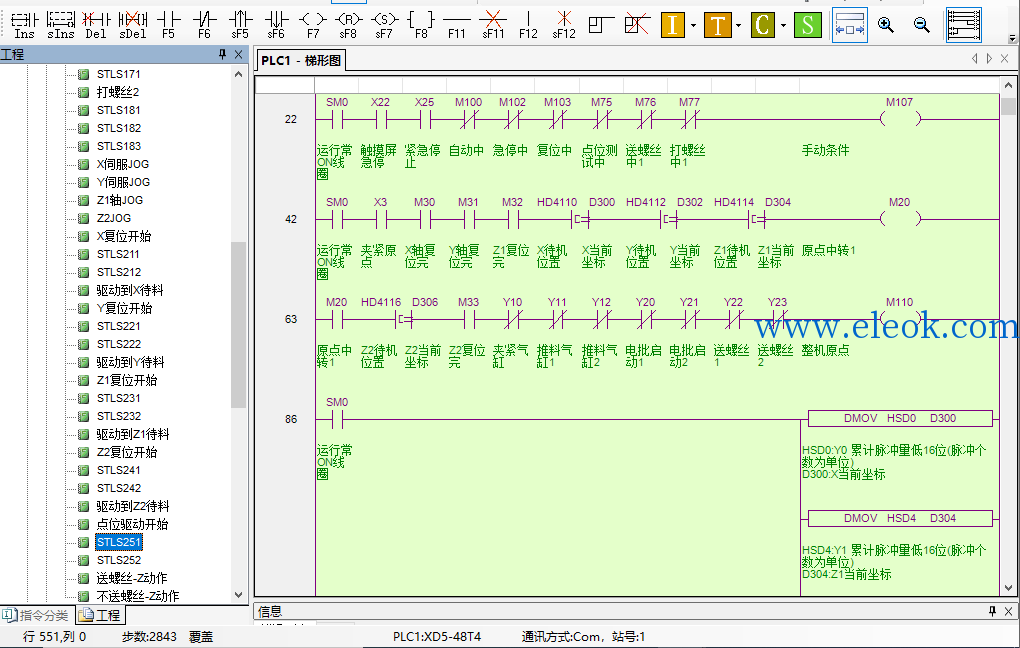The height and width of the screenshot is (648, 1020).
Task: Draw a vertical line (F12)
Action: click(x=528, y=25)
